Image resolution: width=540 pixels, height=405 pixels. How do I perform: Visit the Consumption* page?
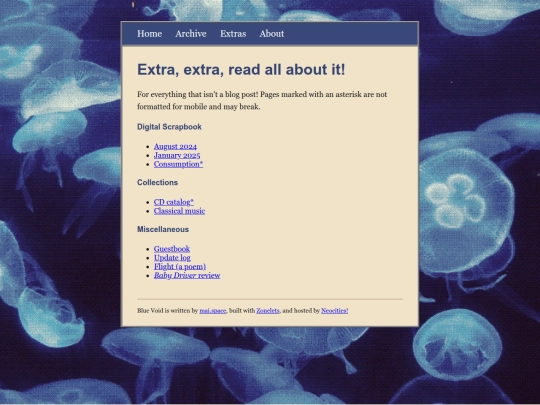[x=178, y=164]
